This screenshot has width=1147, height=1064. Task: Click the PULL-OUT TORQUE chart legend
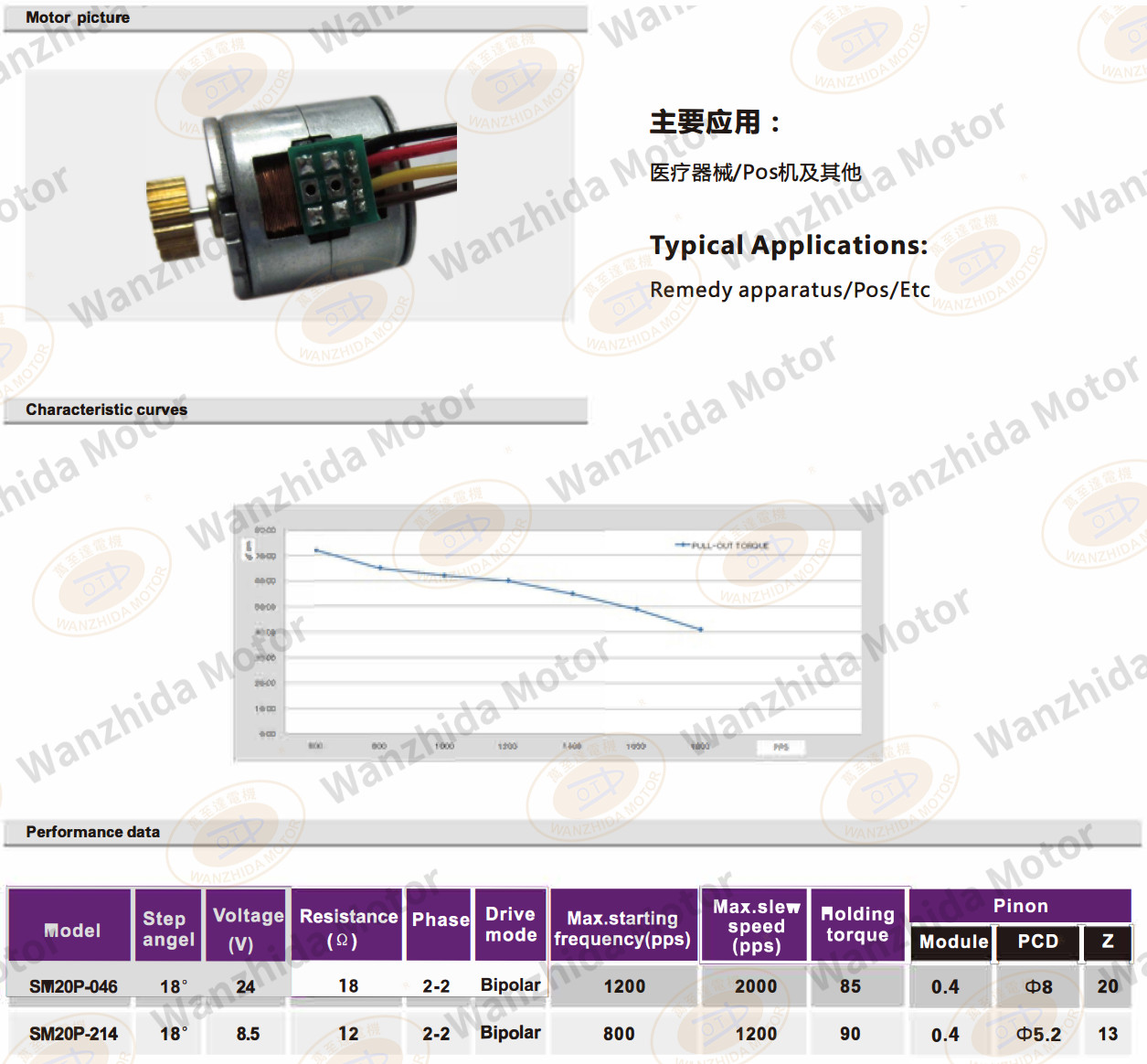722,546
